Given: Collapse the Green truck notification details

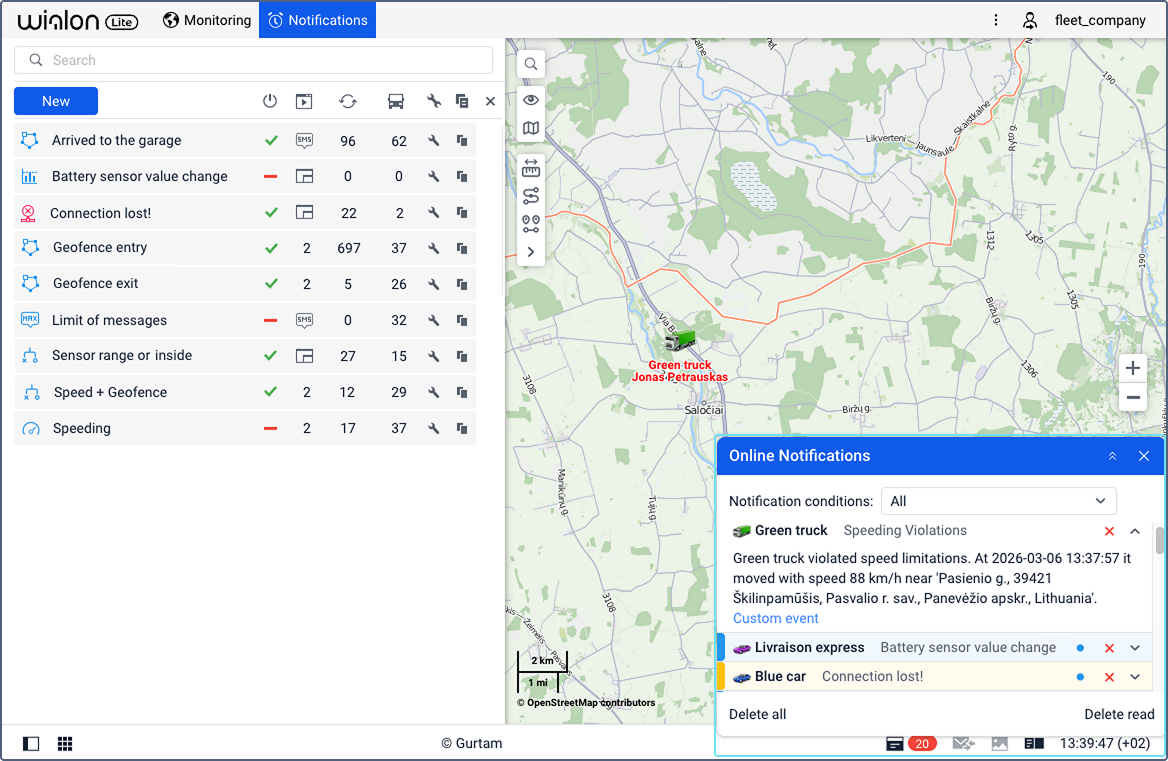Looking at the screenshot, I should pos(1135,531).
